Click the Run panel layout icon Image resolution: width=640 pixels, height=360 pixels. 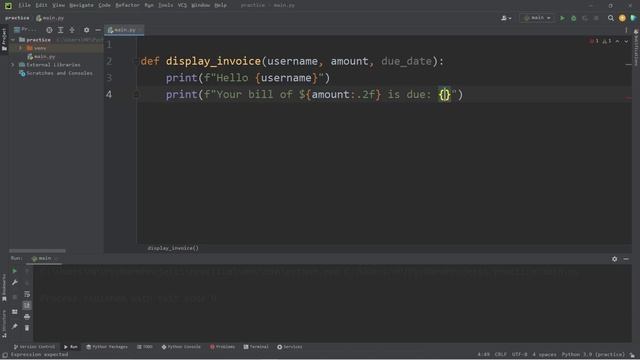[x=15, y=312]
